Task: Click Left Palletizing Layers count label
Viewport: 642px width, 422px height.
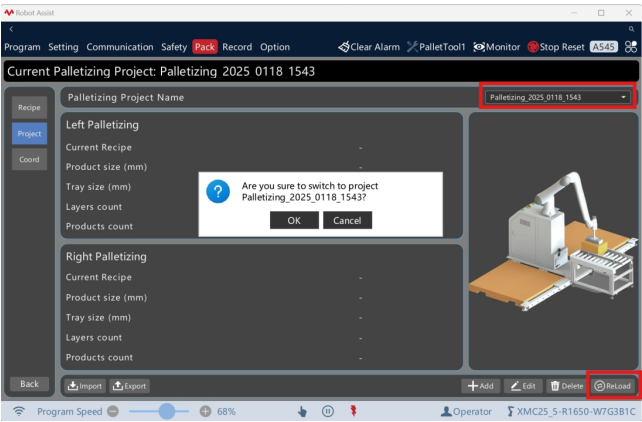Action: [94, 207]
